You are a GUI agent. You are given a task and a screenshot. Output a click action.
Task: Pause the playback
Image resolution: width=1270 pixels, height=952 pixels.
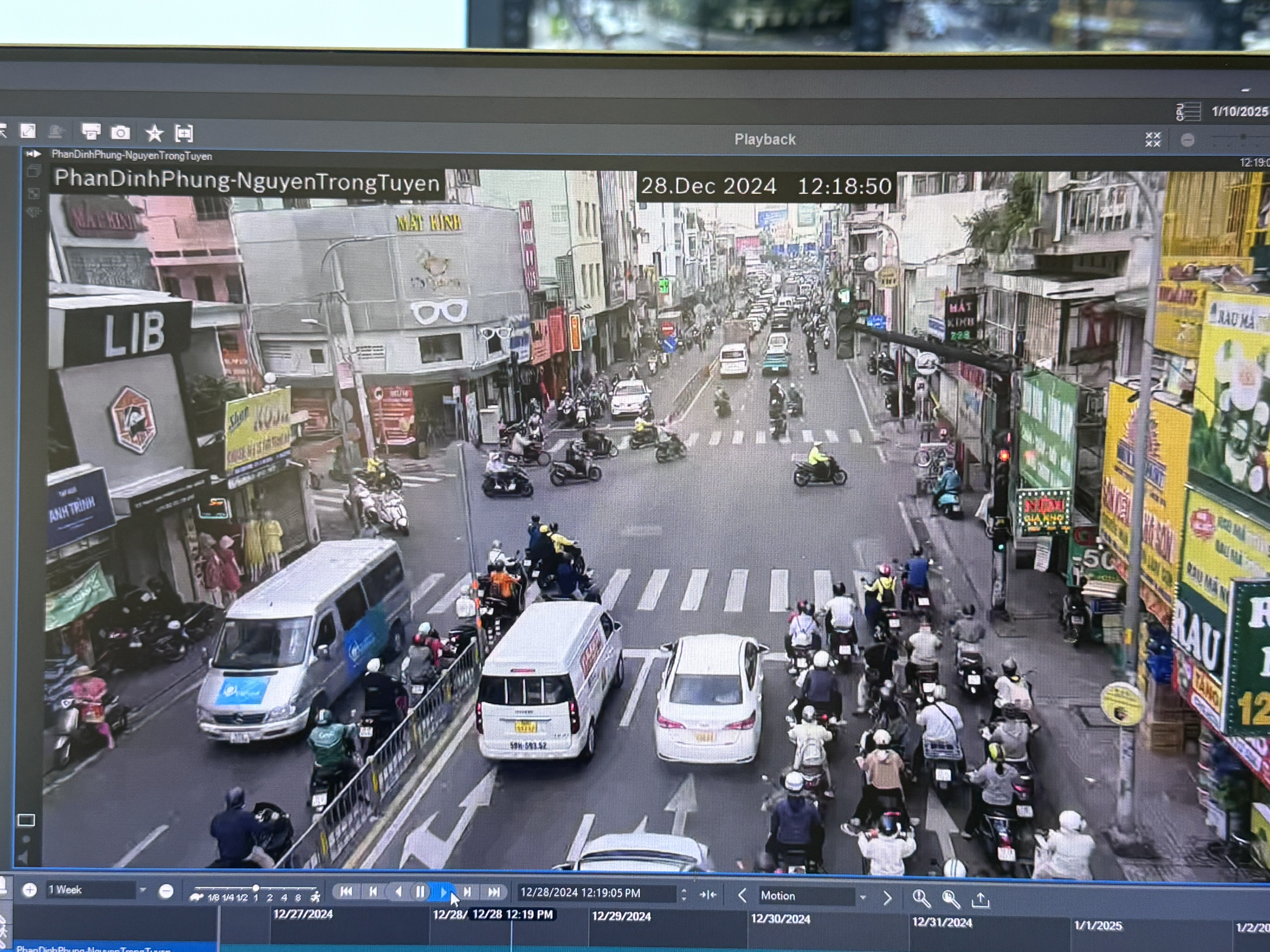[x=420, y=892]
